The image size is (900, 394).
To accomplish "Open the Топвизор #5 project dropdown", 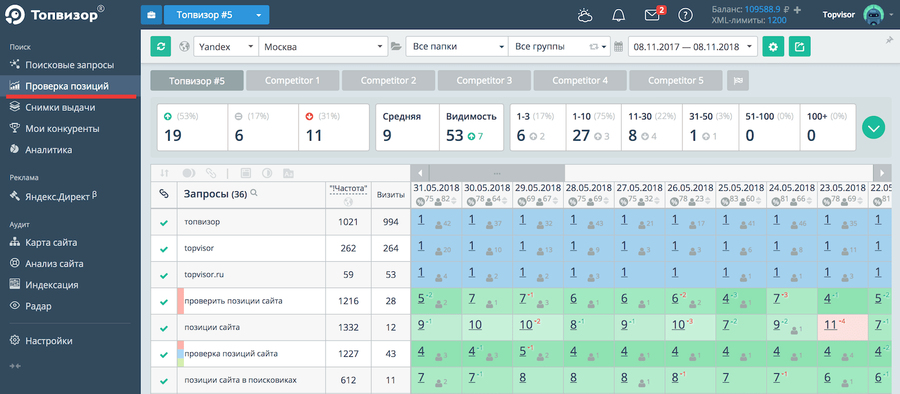I will click(x=216, y=15).
